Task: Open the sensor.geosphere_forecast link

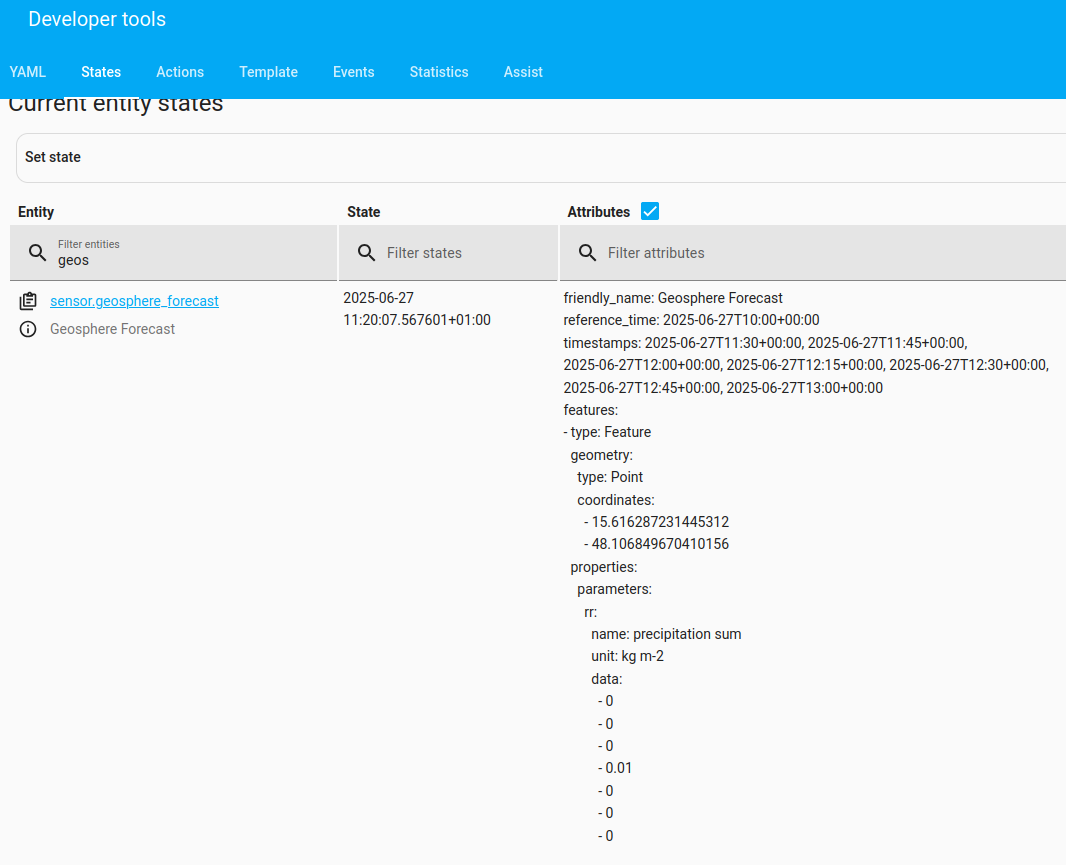Action: pos(135,301)
